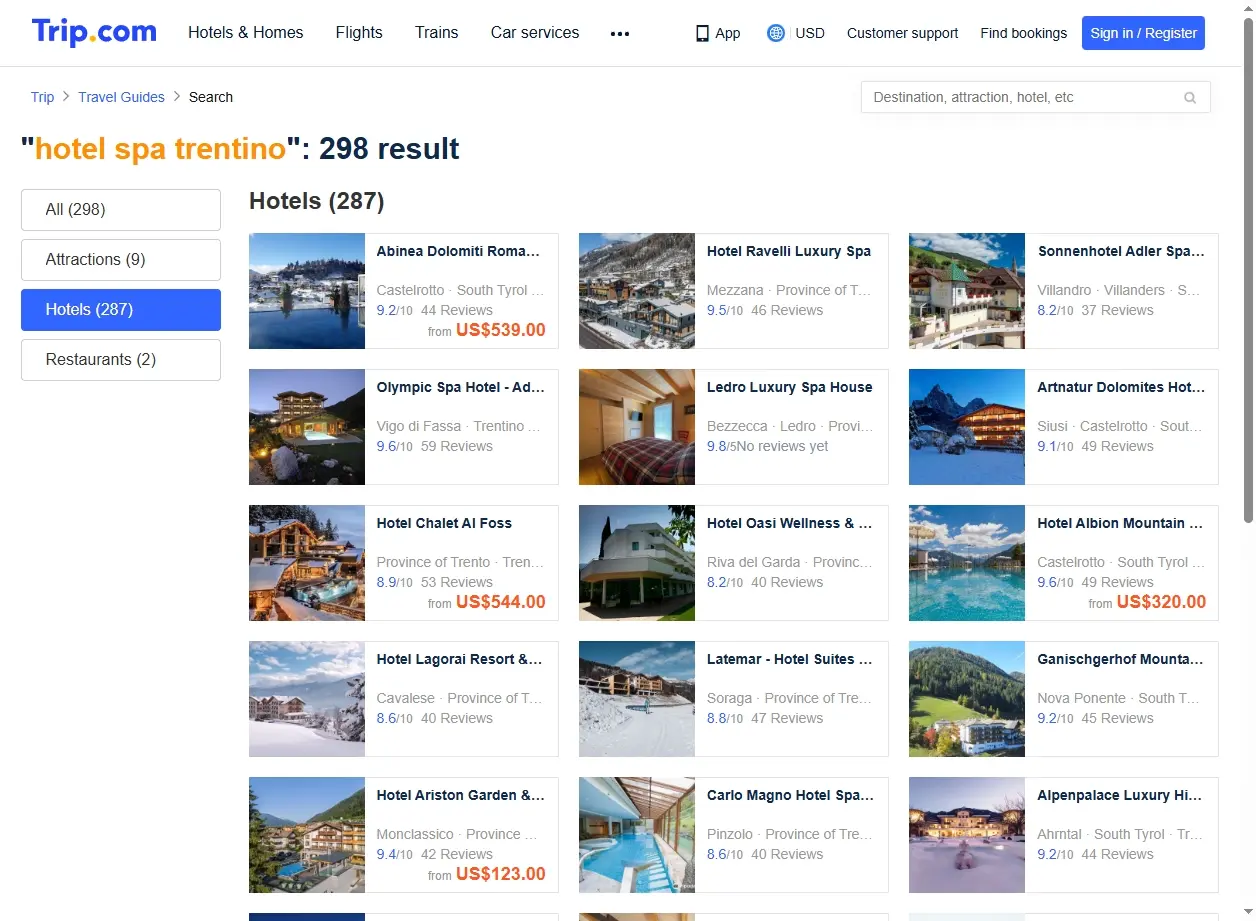Screen dimensions: 1256x921
Task: Click Hotel Chalet Al Foss title
Action: [x=444, y=524]
